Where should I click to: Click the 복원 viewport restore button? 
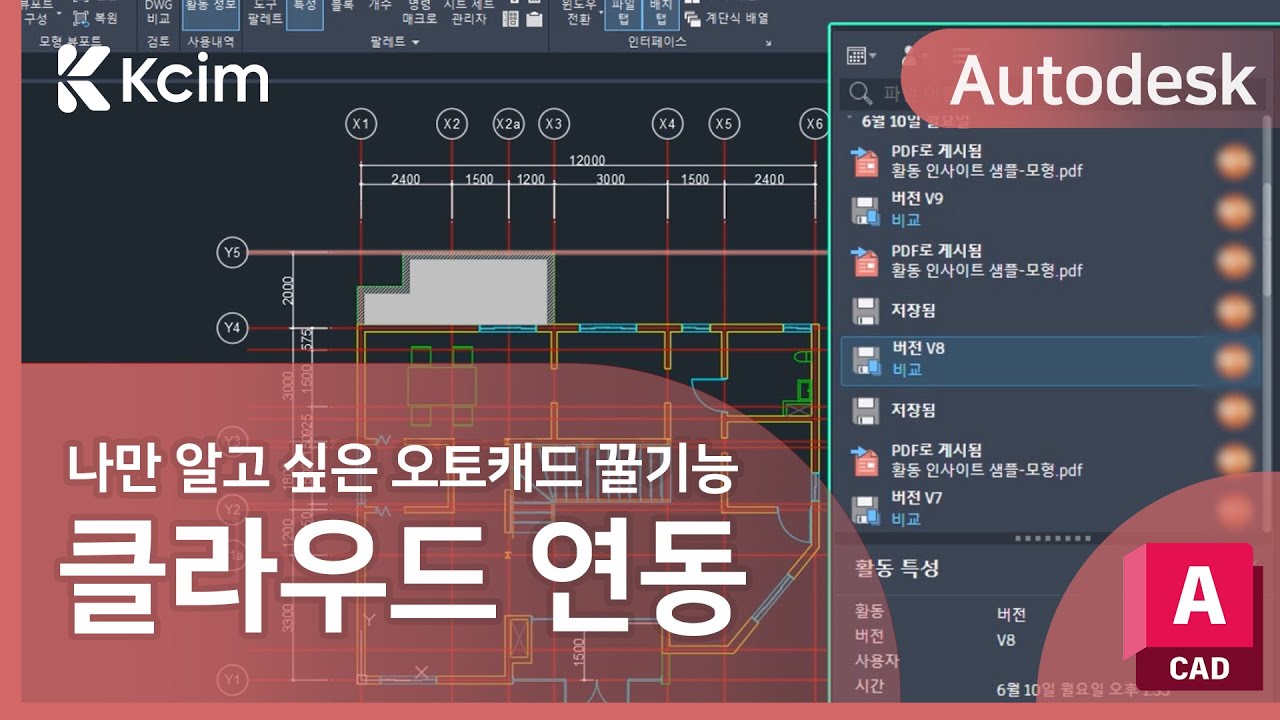[95, 17]
